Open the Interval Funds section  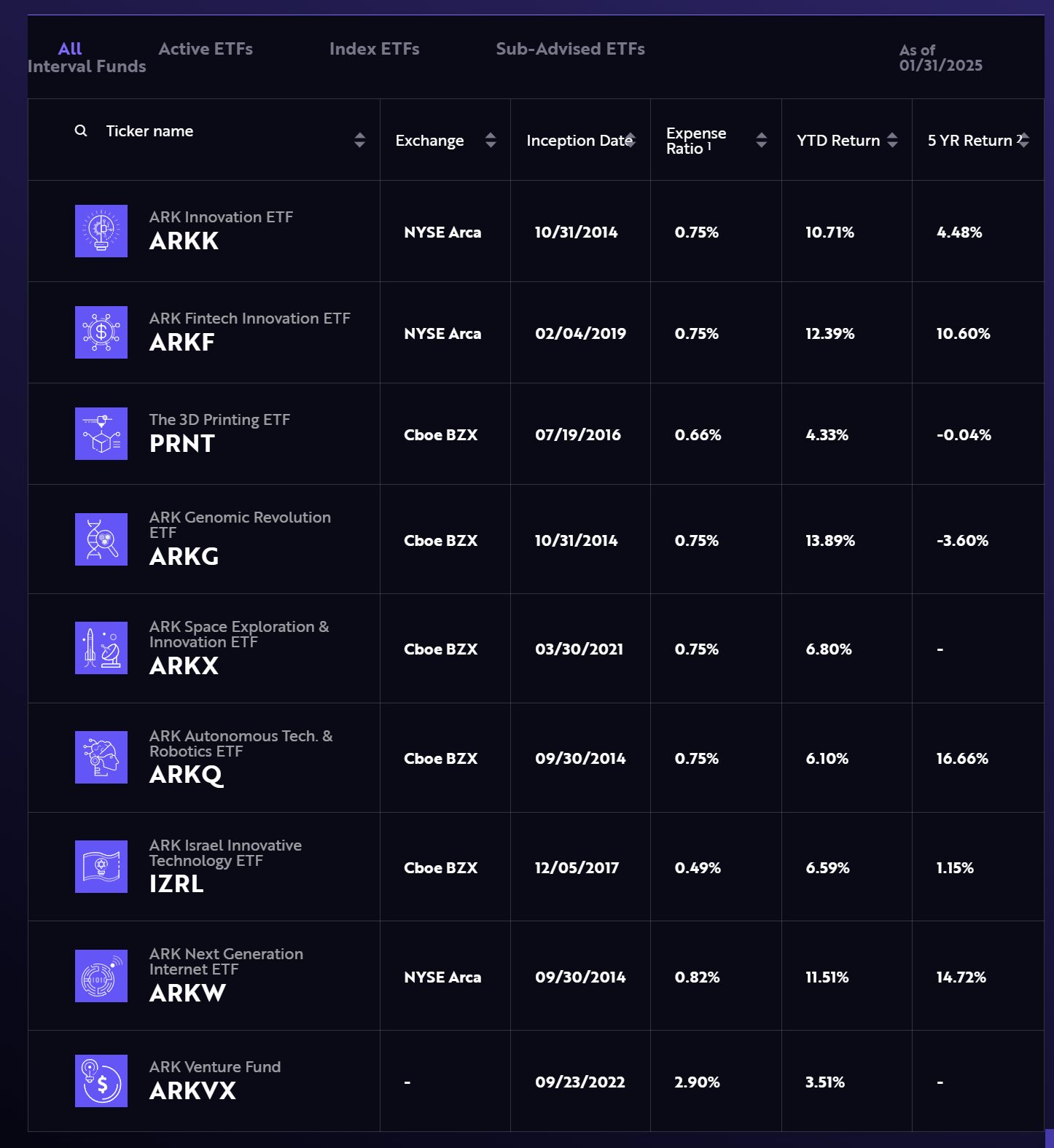pos(87,66)
